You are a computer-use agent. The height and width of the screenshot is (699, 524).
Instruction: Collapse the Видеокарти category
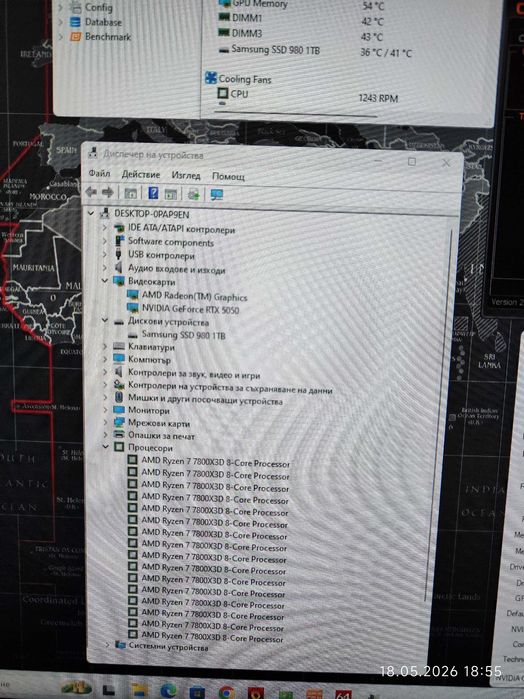coord(105,280)
